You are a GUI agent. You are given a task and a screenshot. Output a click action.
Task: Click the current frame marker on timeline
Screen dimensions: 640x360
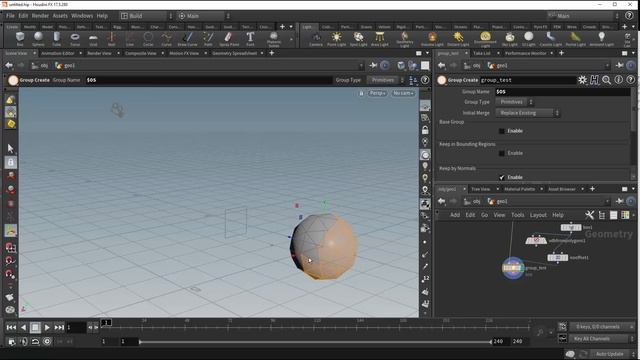point(106,322)
